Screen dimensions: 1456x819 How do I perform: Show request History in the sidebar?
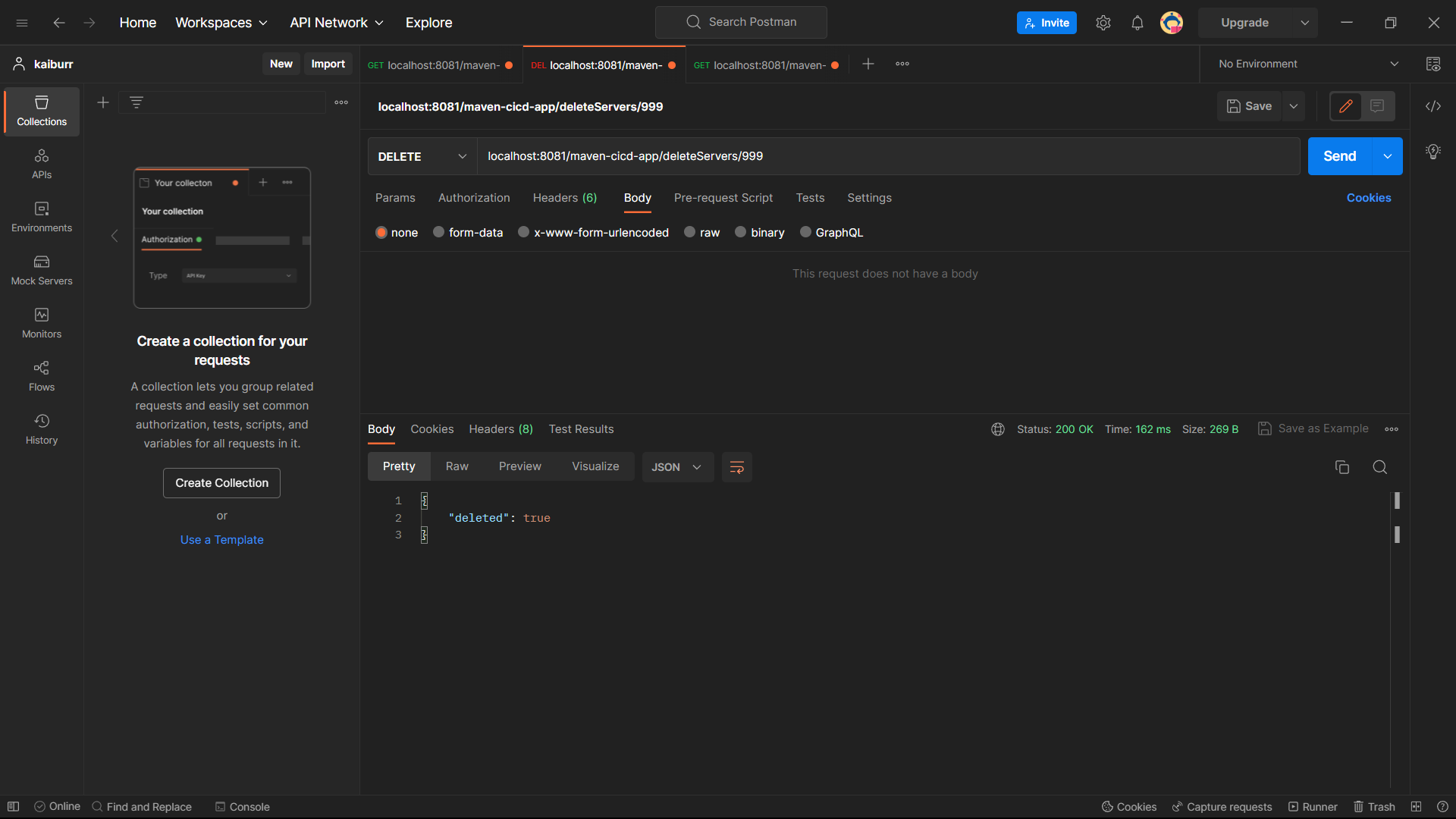[x=41, y=429]
